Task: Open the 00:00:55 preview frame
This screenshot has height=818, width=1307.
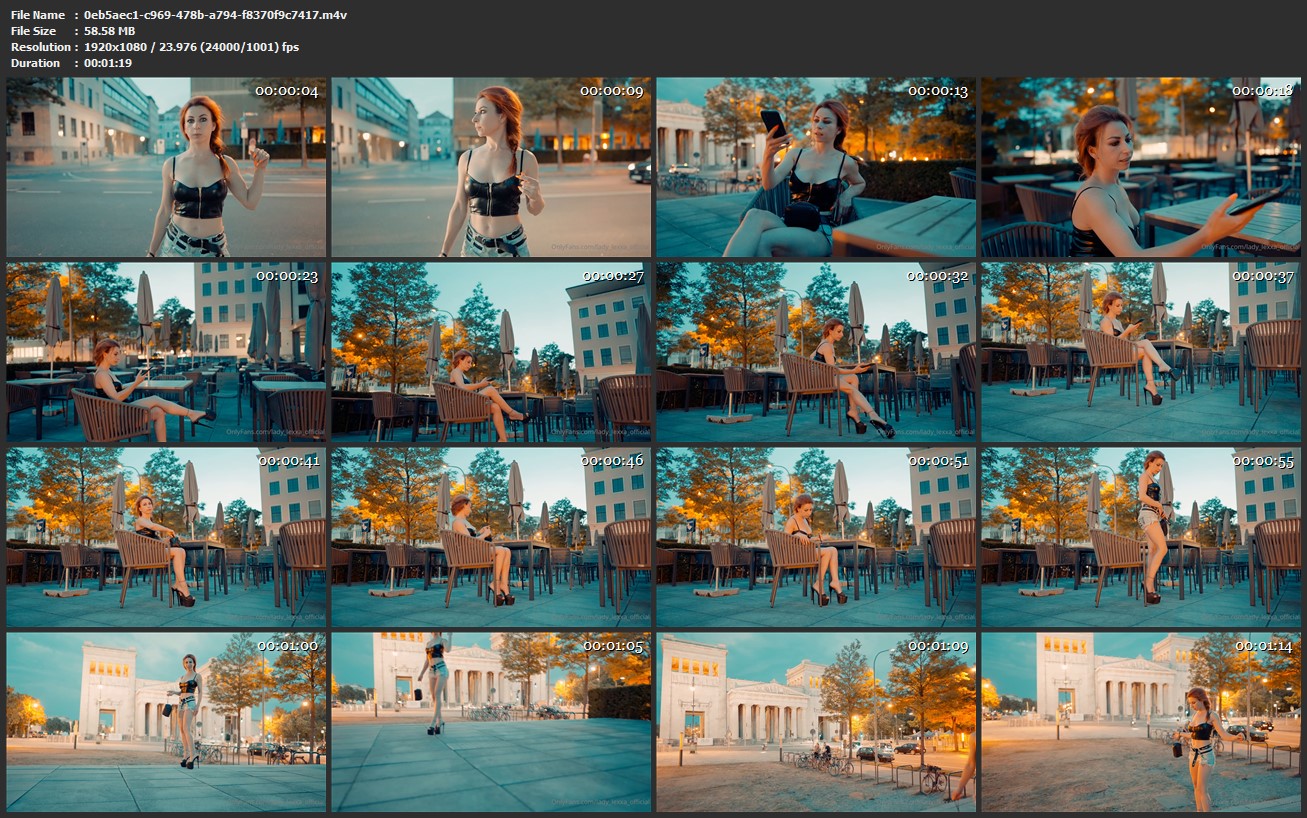Action: point(1141,537)
